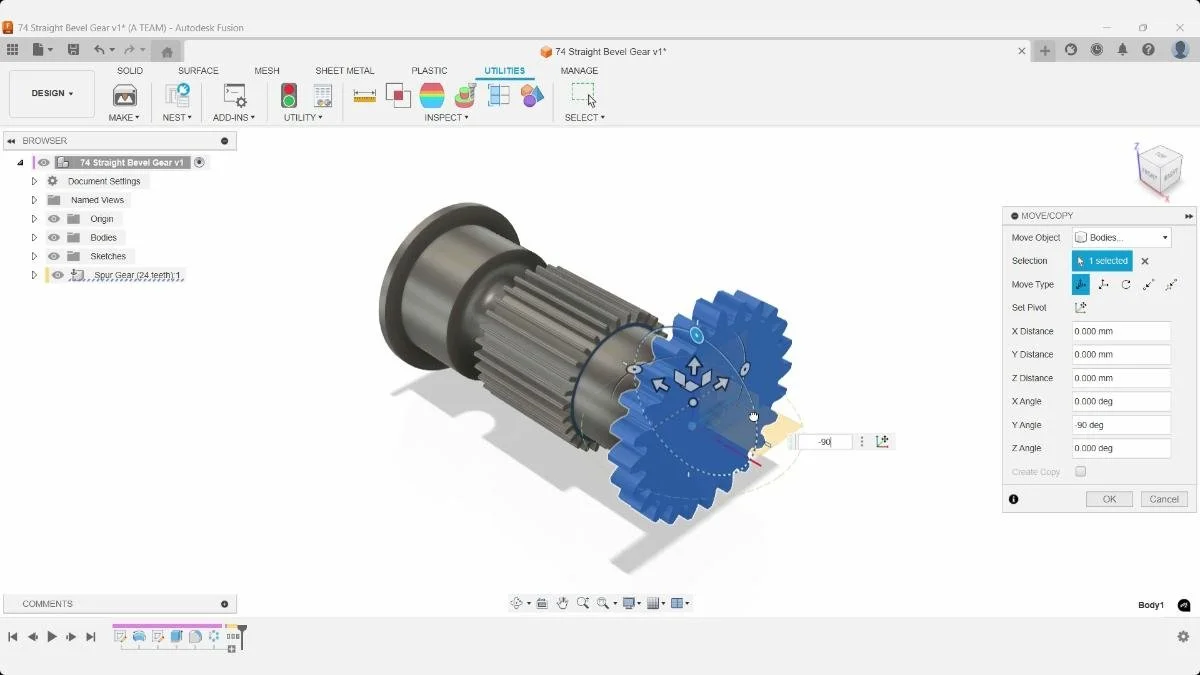Viewport: 1200px width, 675px height.
Task: Switch to the MANAGE tab
Action: (579, 71)
